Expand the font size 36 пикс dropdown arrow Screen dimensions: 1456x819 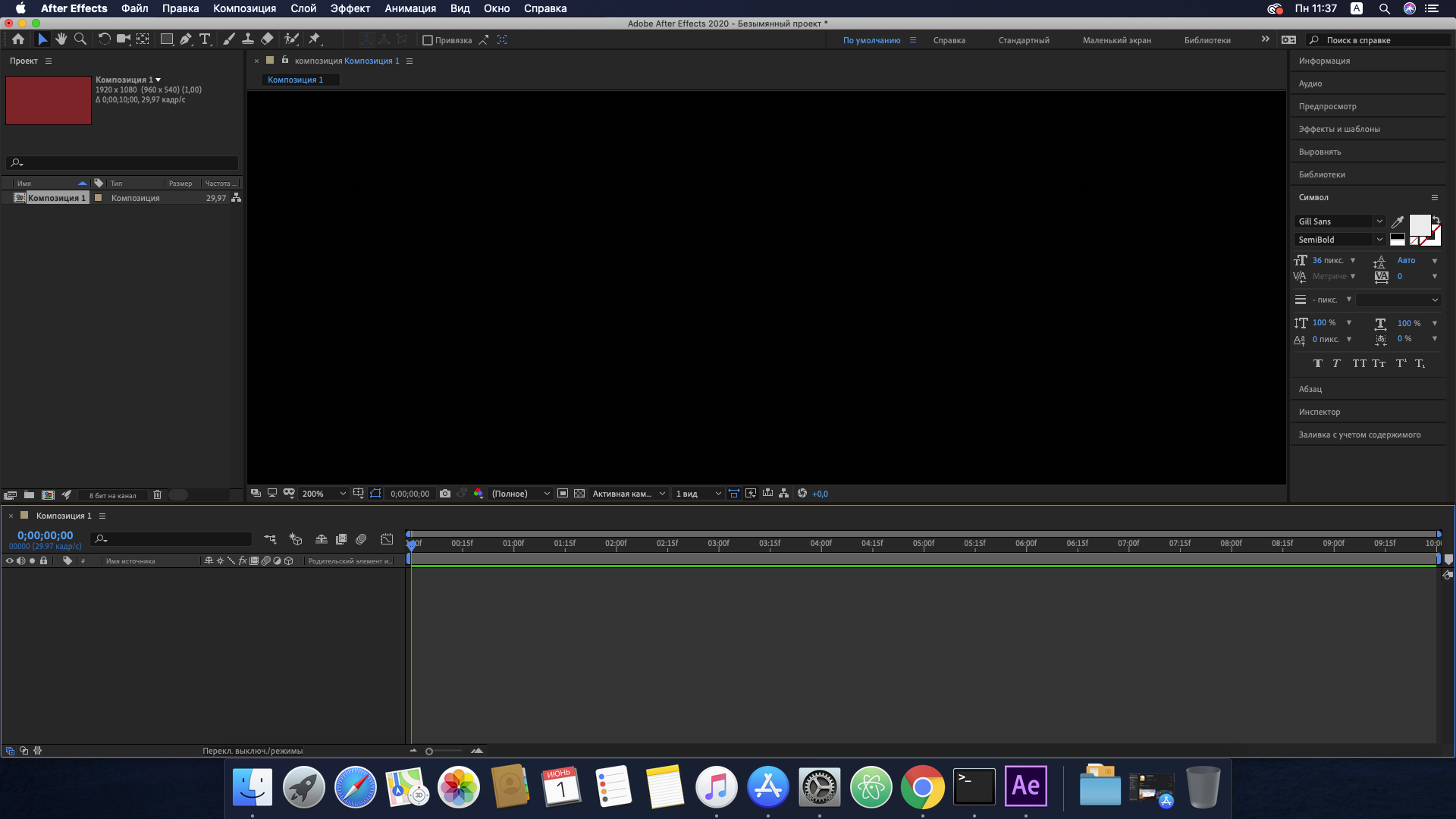[1353, 260]
